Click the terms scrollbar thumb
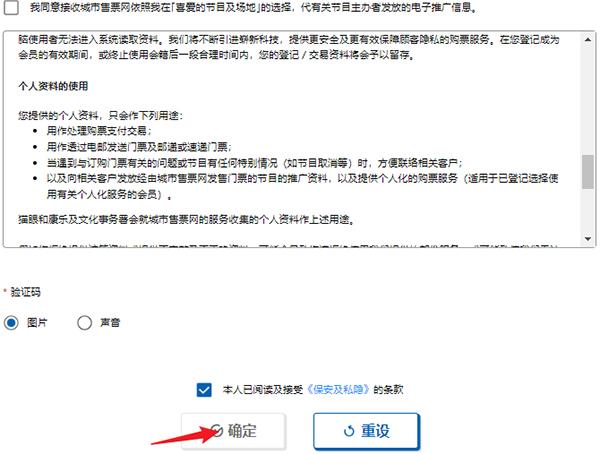This screenshot has height=454, width=600. 588,171
